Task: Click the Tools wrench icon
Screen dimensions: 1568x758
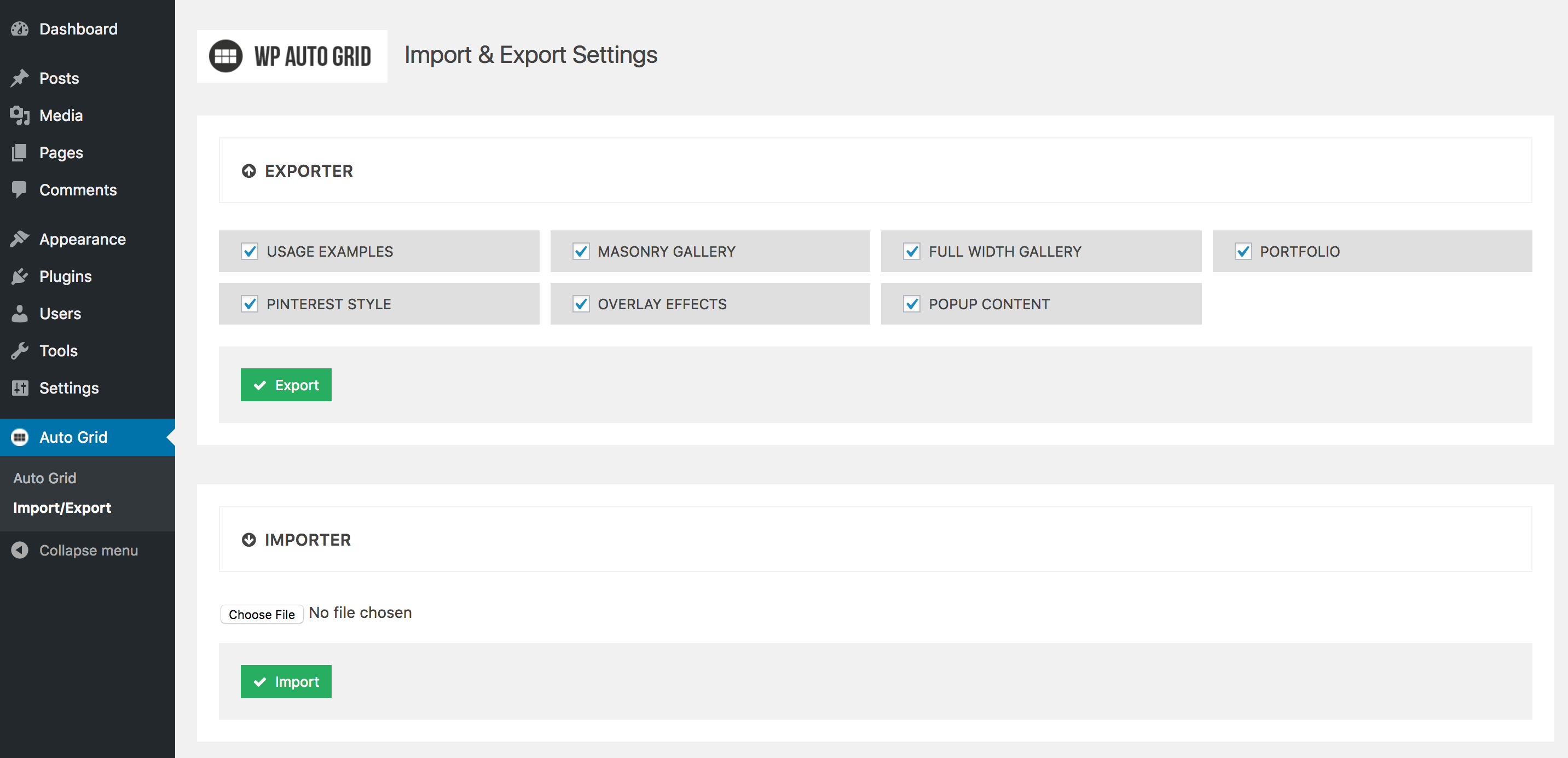Action: (20, 351)
